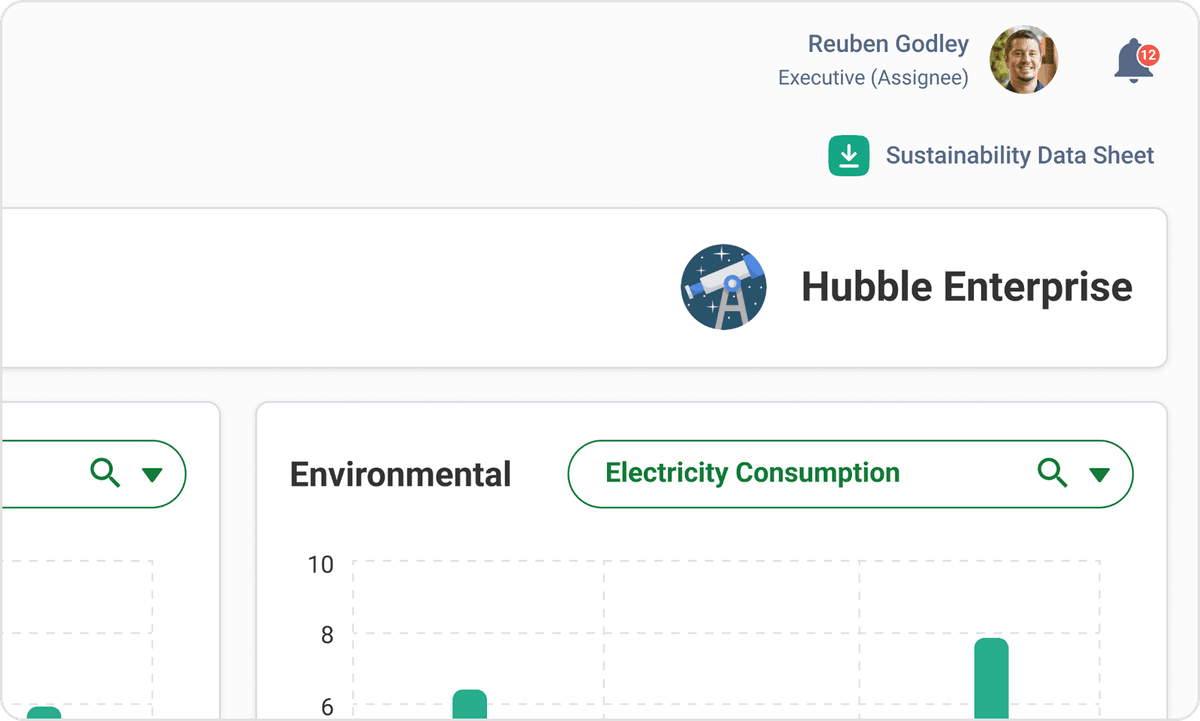Click Reuben Godley's profile avatar

1024,60
